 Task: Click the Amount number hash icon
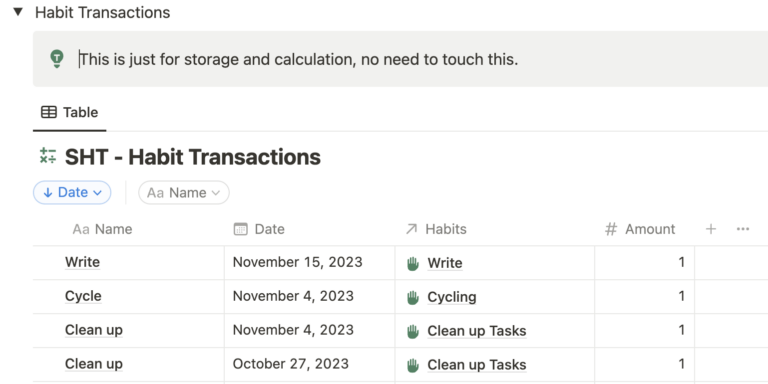tap(610, 229)
